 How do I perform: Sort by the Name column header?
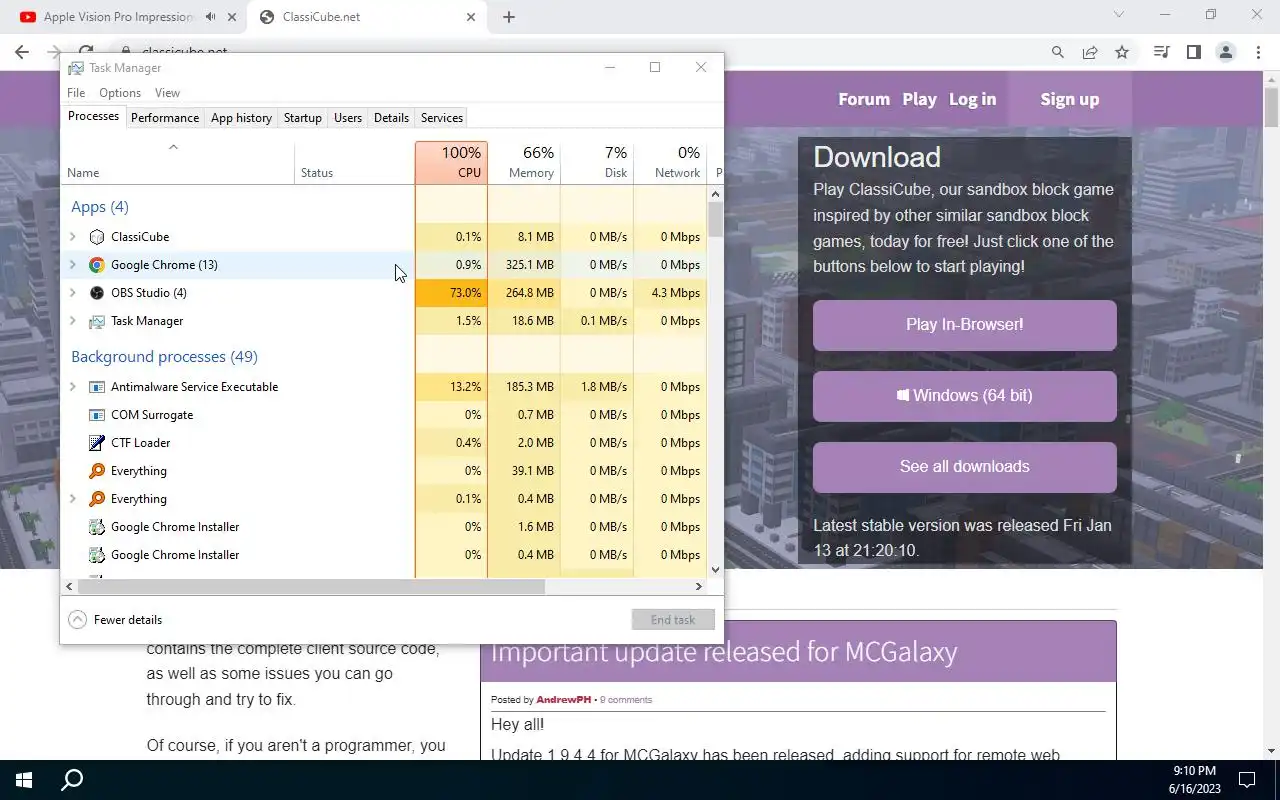(178, 163)
